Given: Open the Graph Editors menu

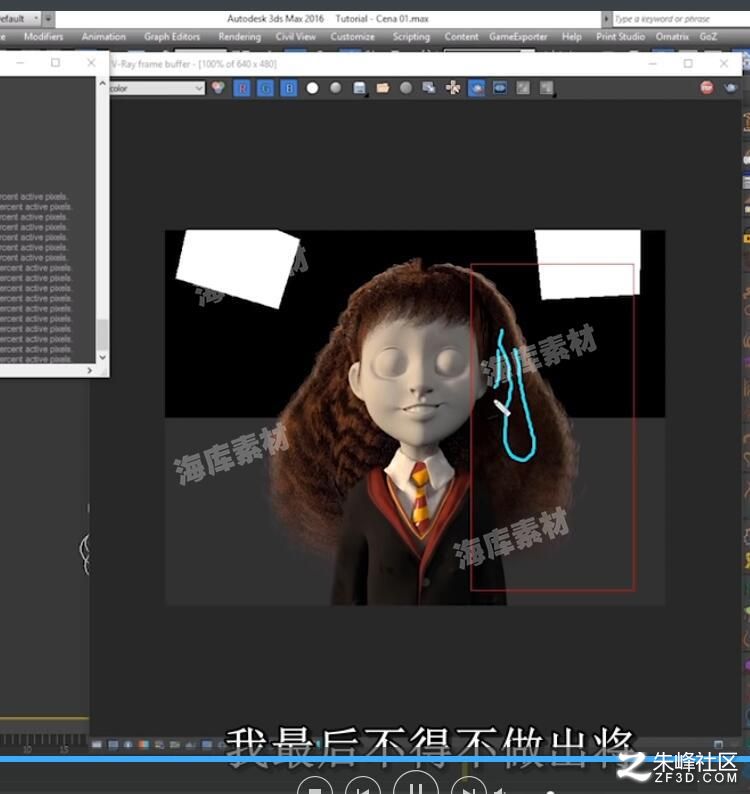Looking at the screenshot, I should (x=172, y=36).
